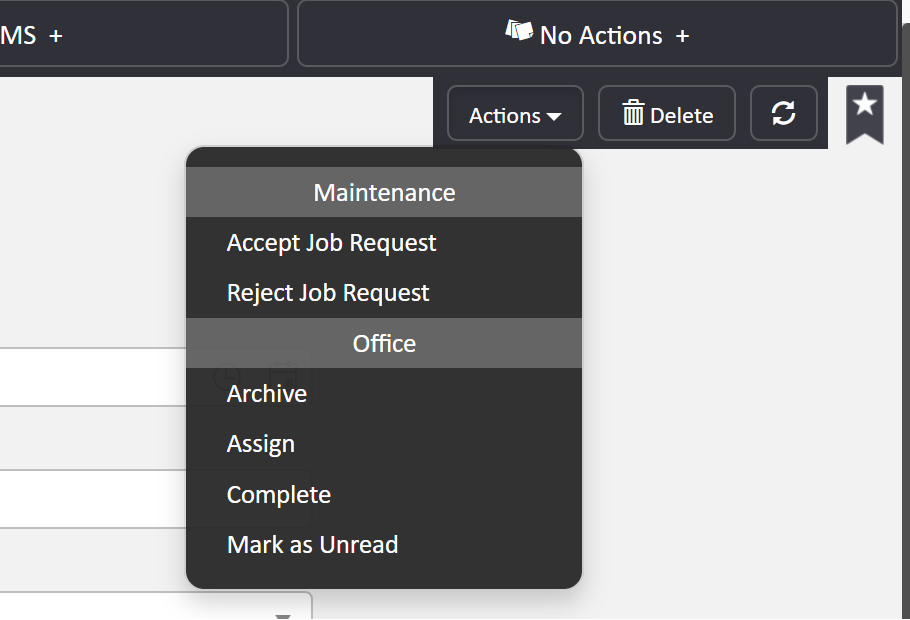
Task: Collapse the Actions dropdown menu
Action: tap(515, 113)
